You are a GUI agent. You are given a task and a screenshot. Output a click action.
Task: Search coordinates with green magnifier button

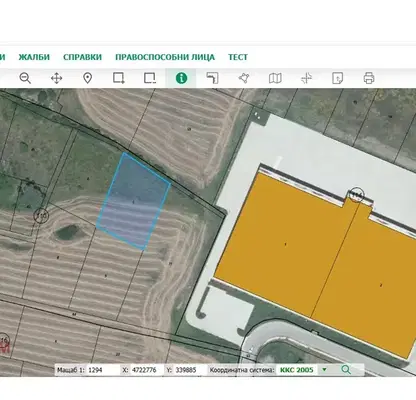click(x=346, y=370)
